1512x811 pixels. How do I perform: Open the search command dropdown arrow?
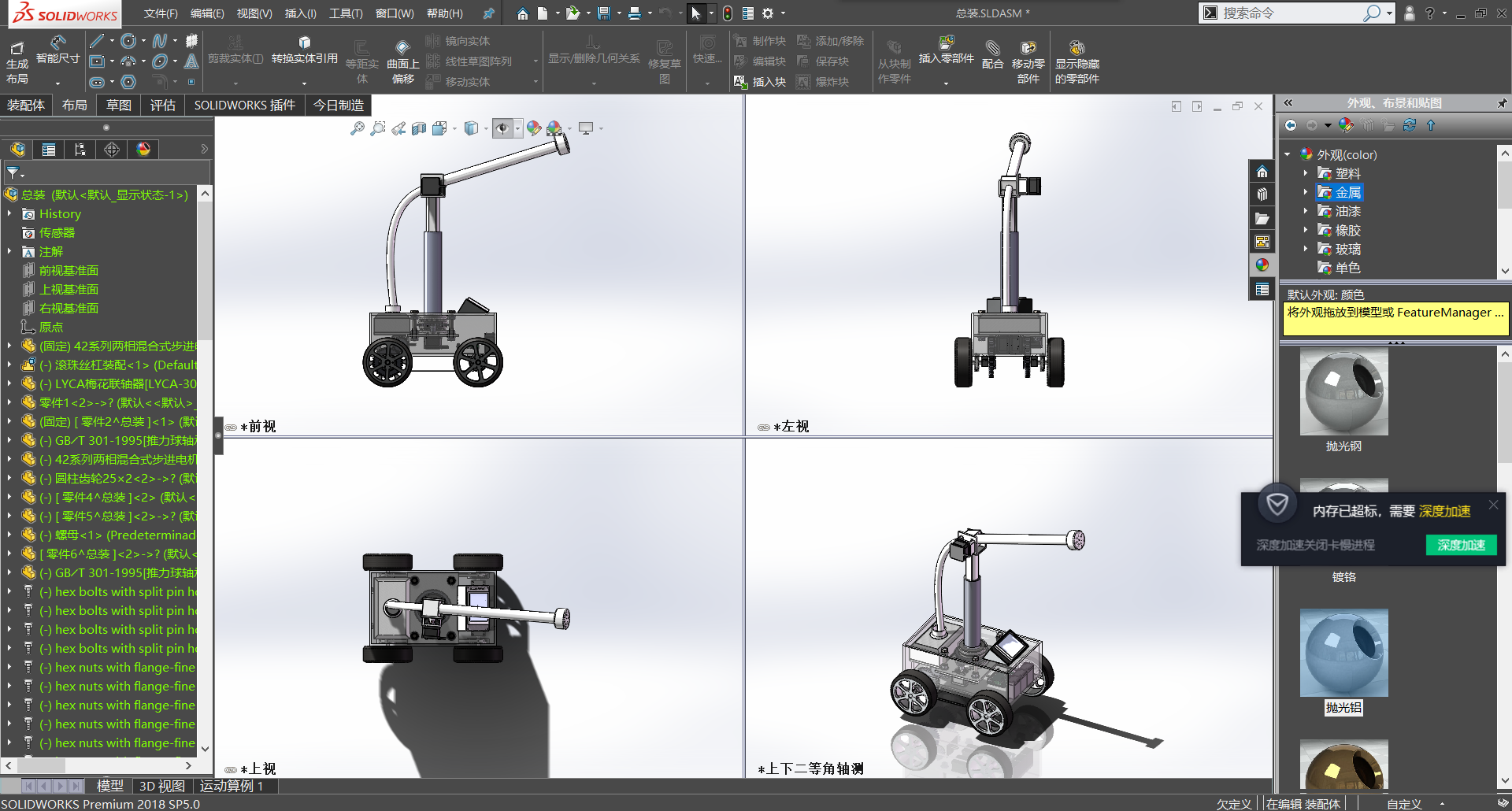pos(1390,13)
